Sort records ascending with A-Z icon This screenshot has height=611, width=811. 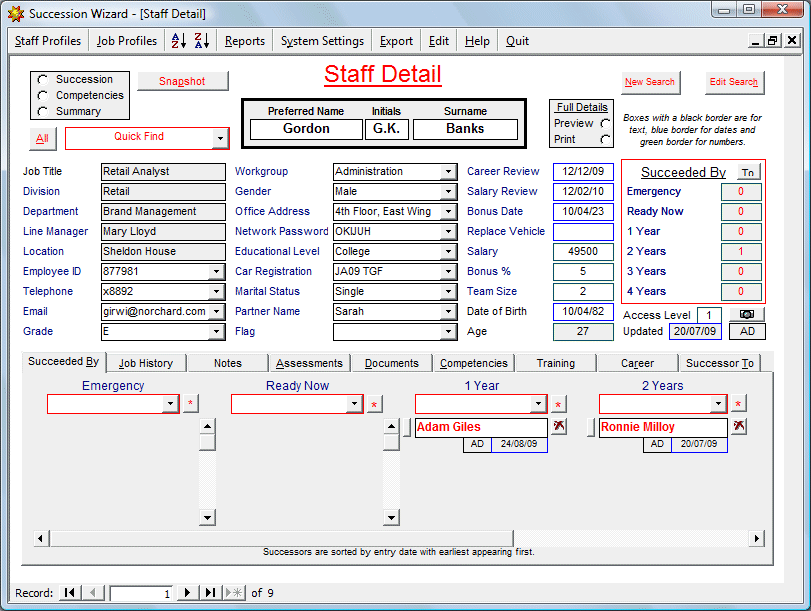178,41
